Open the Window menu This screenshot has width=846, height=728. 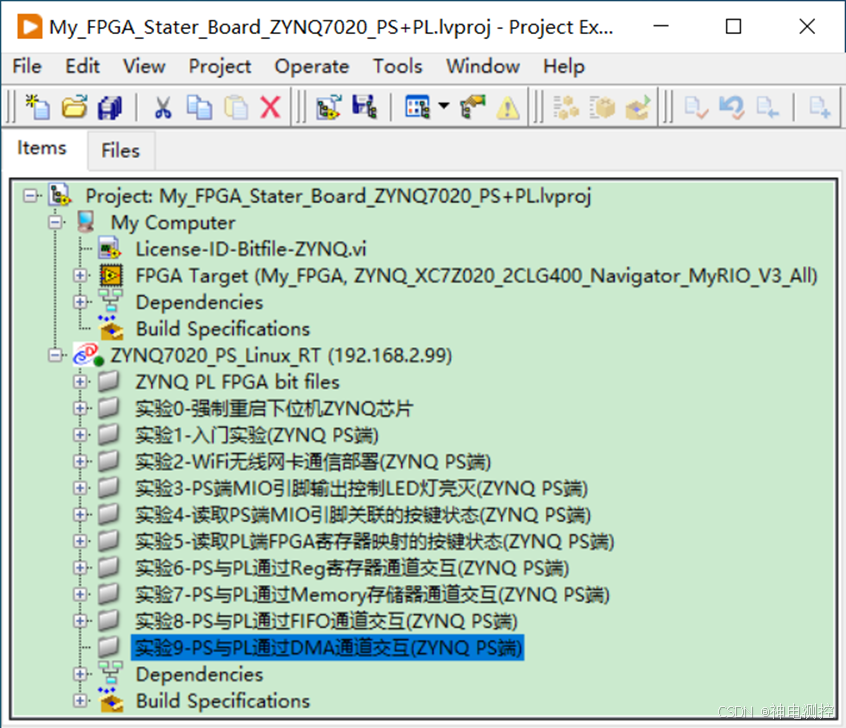(x=483, y=66)
